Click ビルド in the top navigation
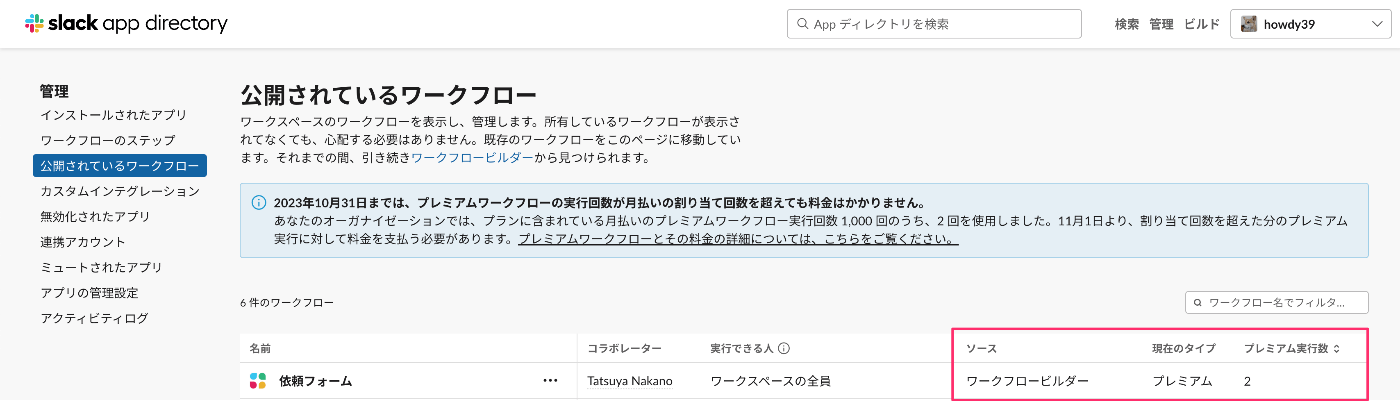The height and width of the screenshot is (418, 1400). tap(1201, 24)
